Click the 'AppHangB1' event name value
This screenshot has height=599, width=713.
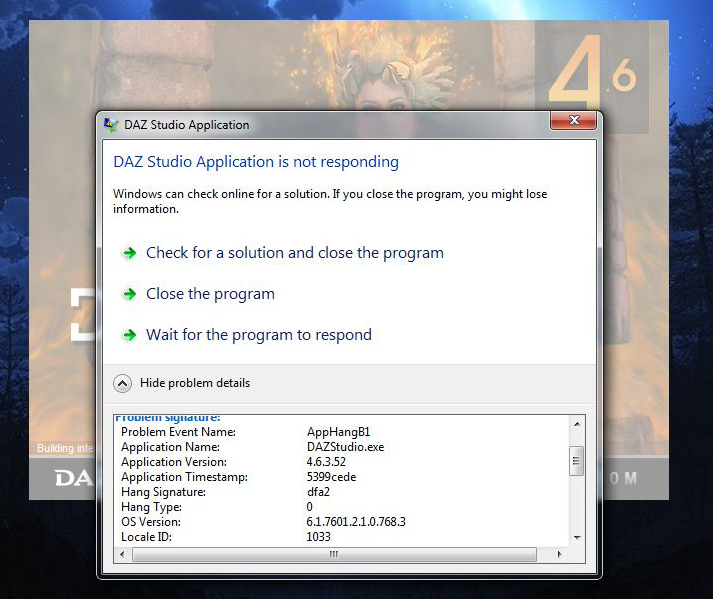point(338,432)
